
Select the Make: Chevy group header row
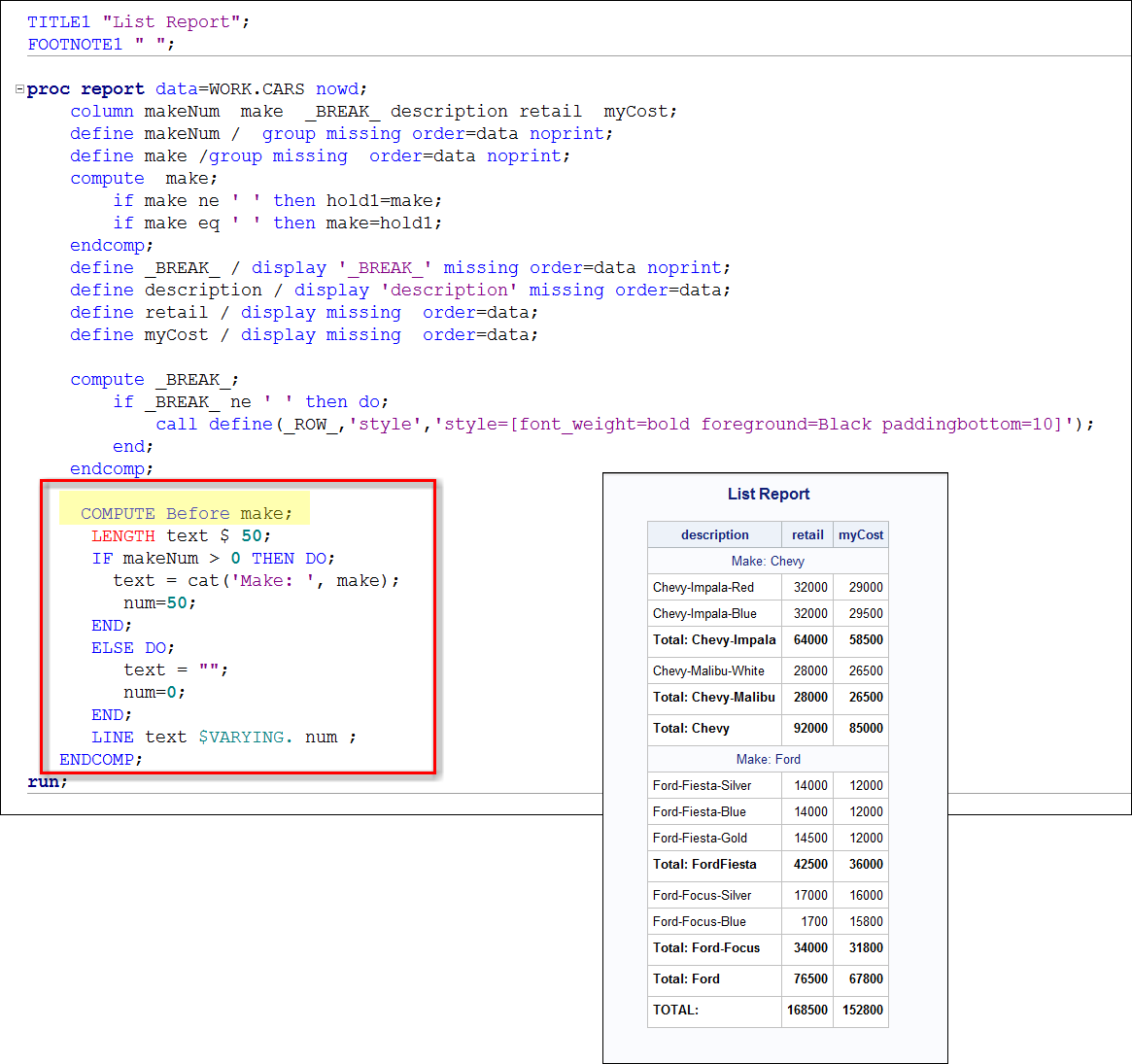pos(767,561)
